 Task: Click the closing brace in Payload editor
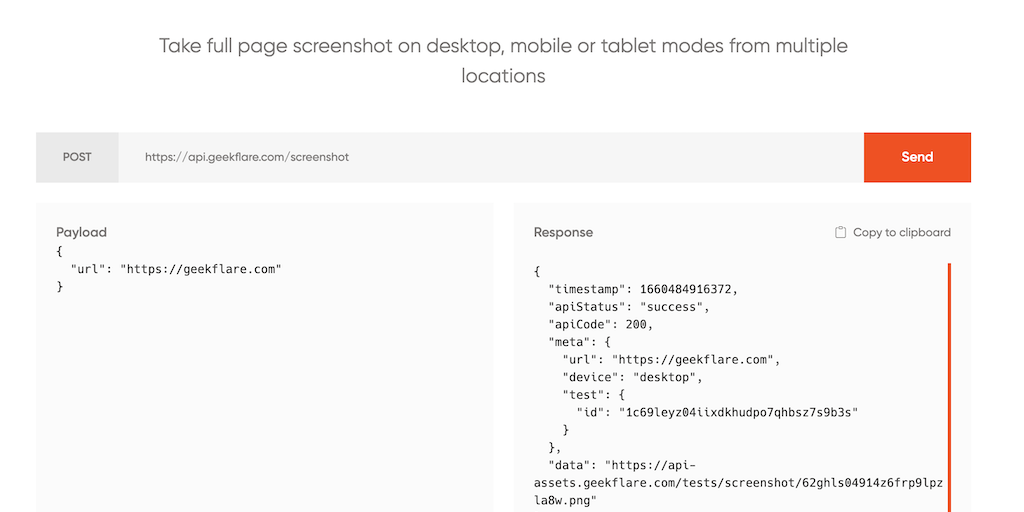coord(60,287)
